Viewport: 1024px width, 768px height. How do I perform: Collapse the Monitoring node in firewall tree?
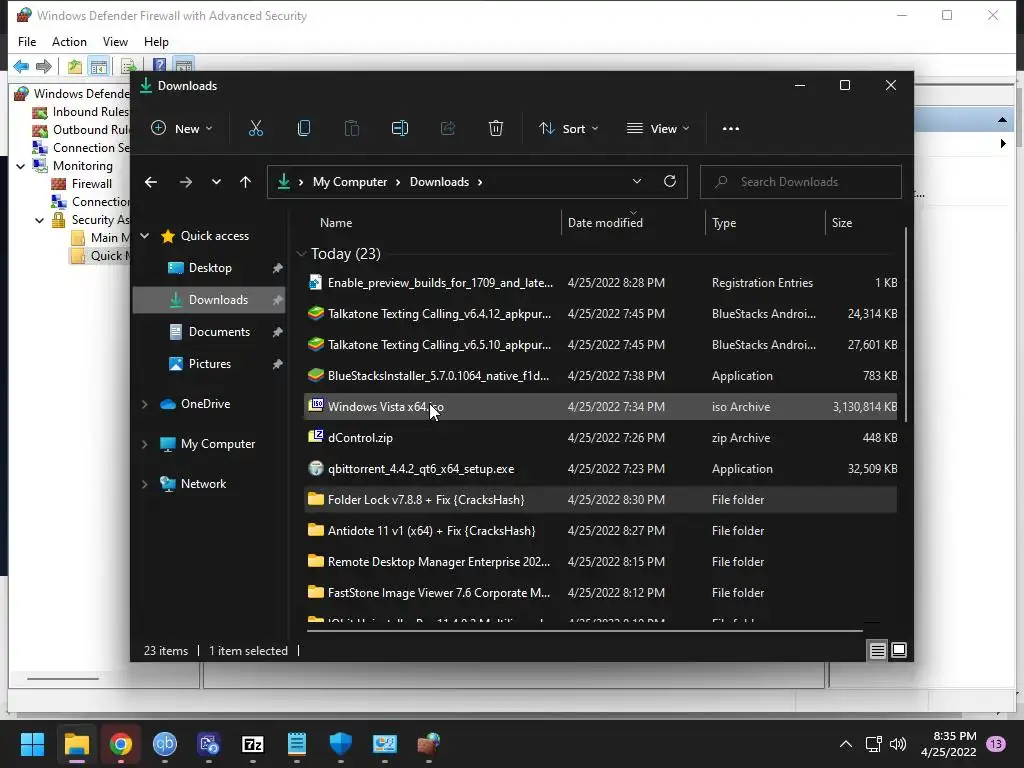click(x=21, y=166)
